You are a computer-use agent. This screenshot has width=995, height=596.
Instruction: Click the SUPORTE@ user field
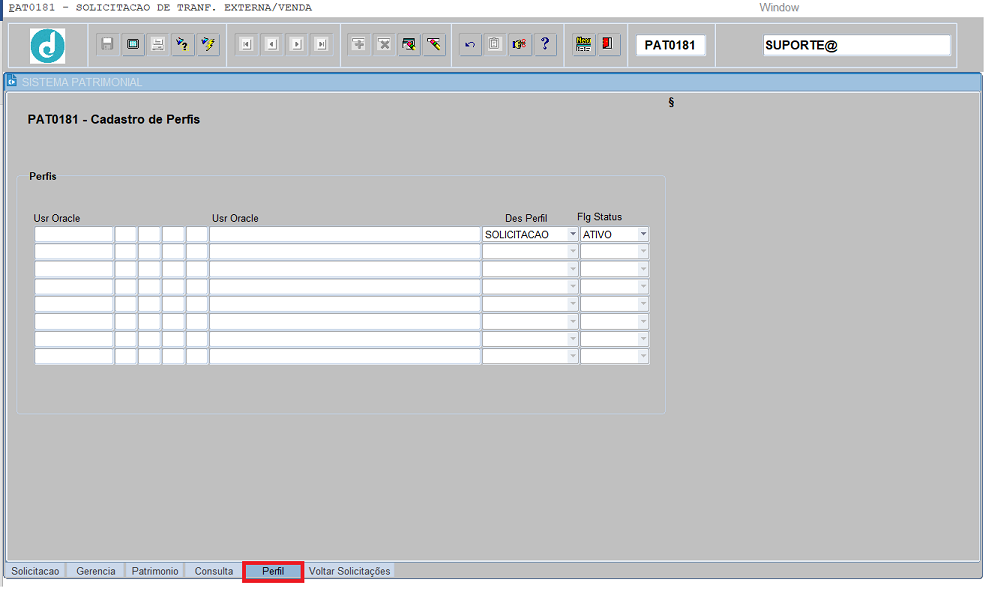point(855,45)
